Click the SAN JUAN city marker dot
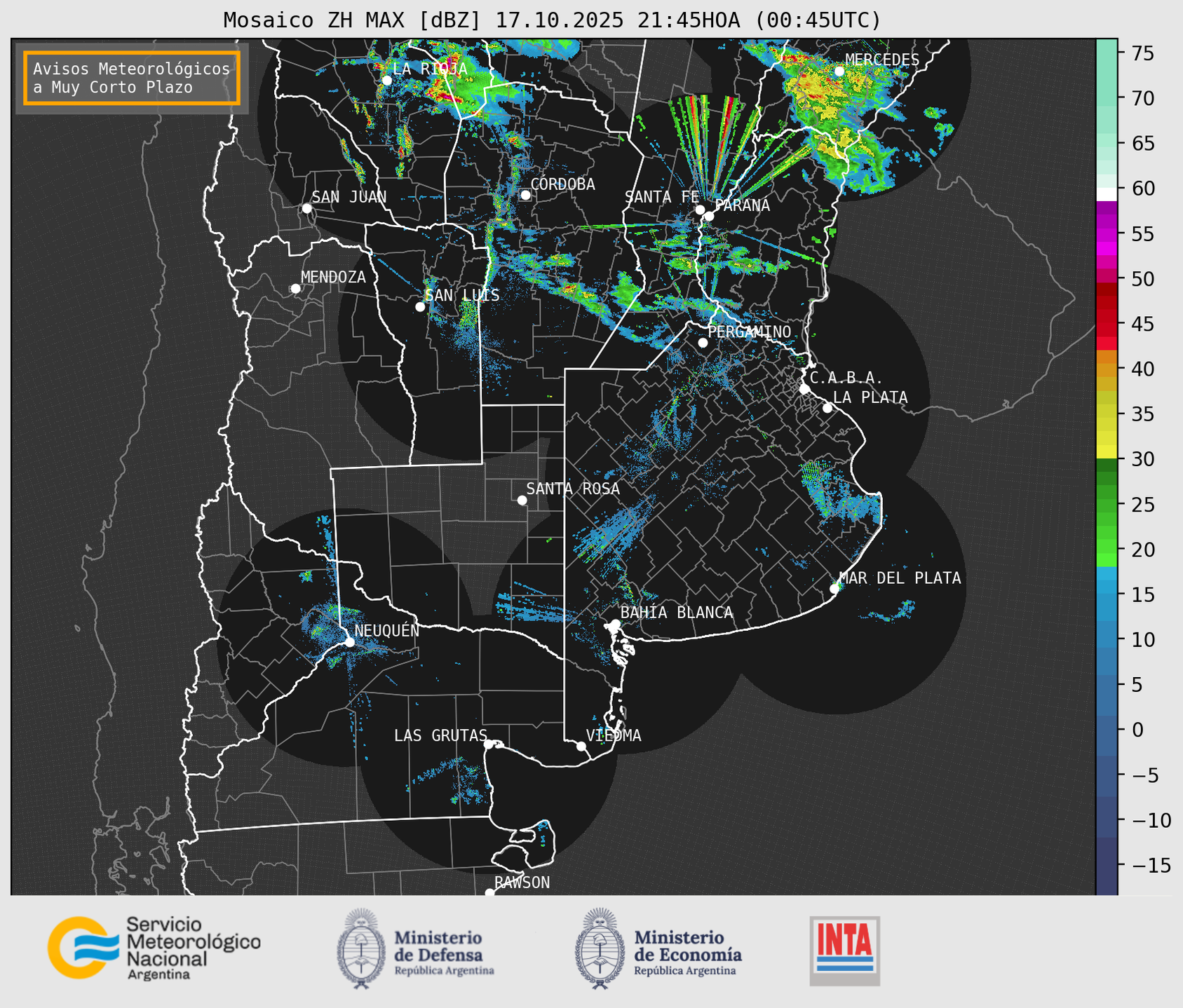The width and height of the screenshot is (1183, 1008). pos(306,208)
